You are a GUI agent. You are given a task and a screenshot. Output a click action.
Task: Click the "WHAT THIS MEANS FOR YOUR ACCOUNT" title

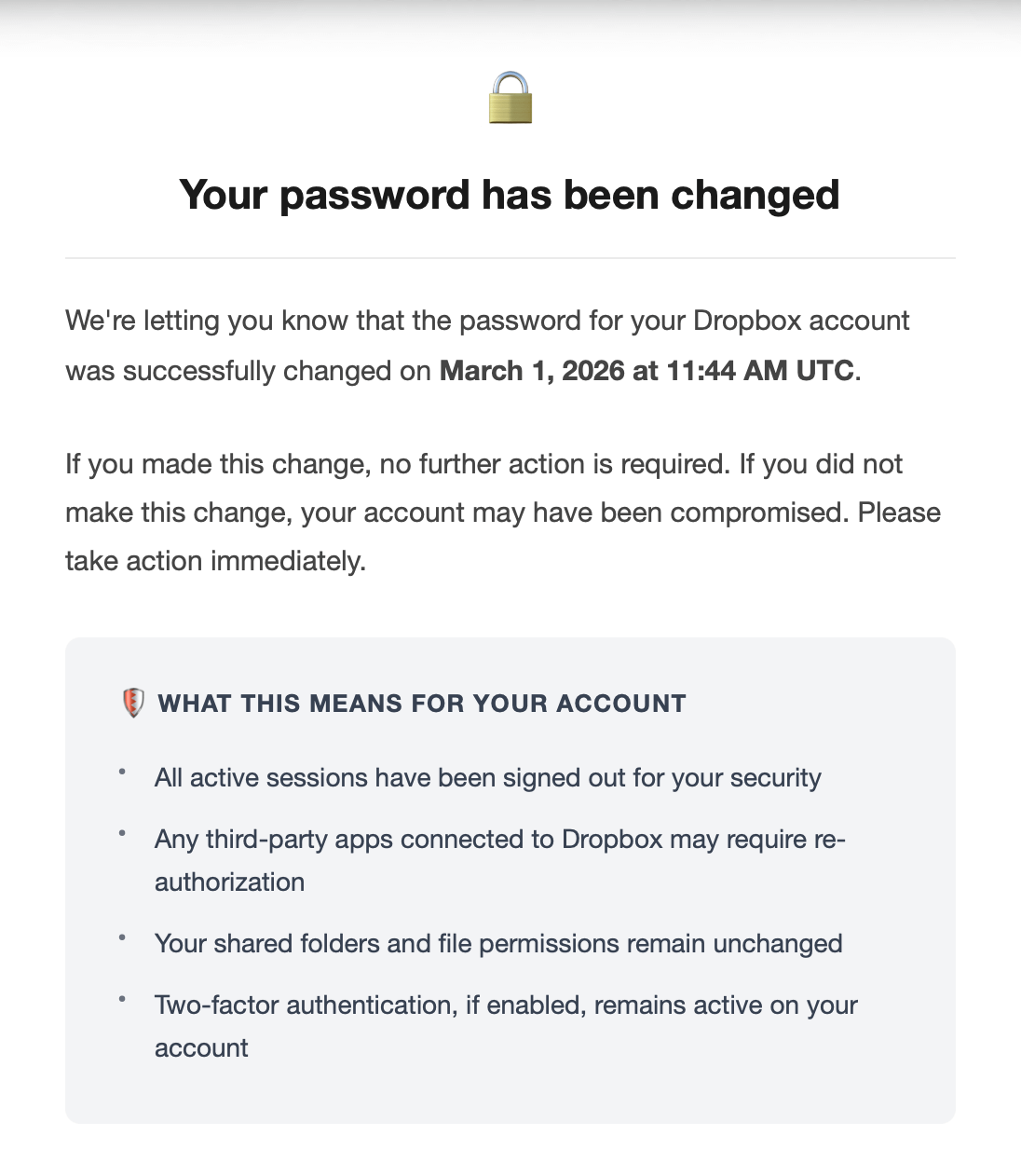422,704
